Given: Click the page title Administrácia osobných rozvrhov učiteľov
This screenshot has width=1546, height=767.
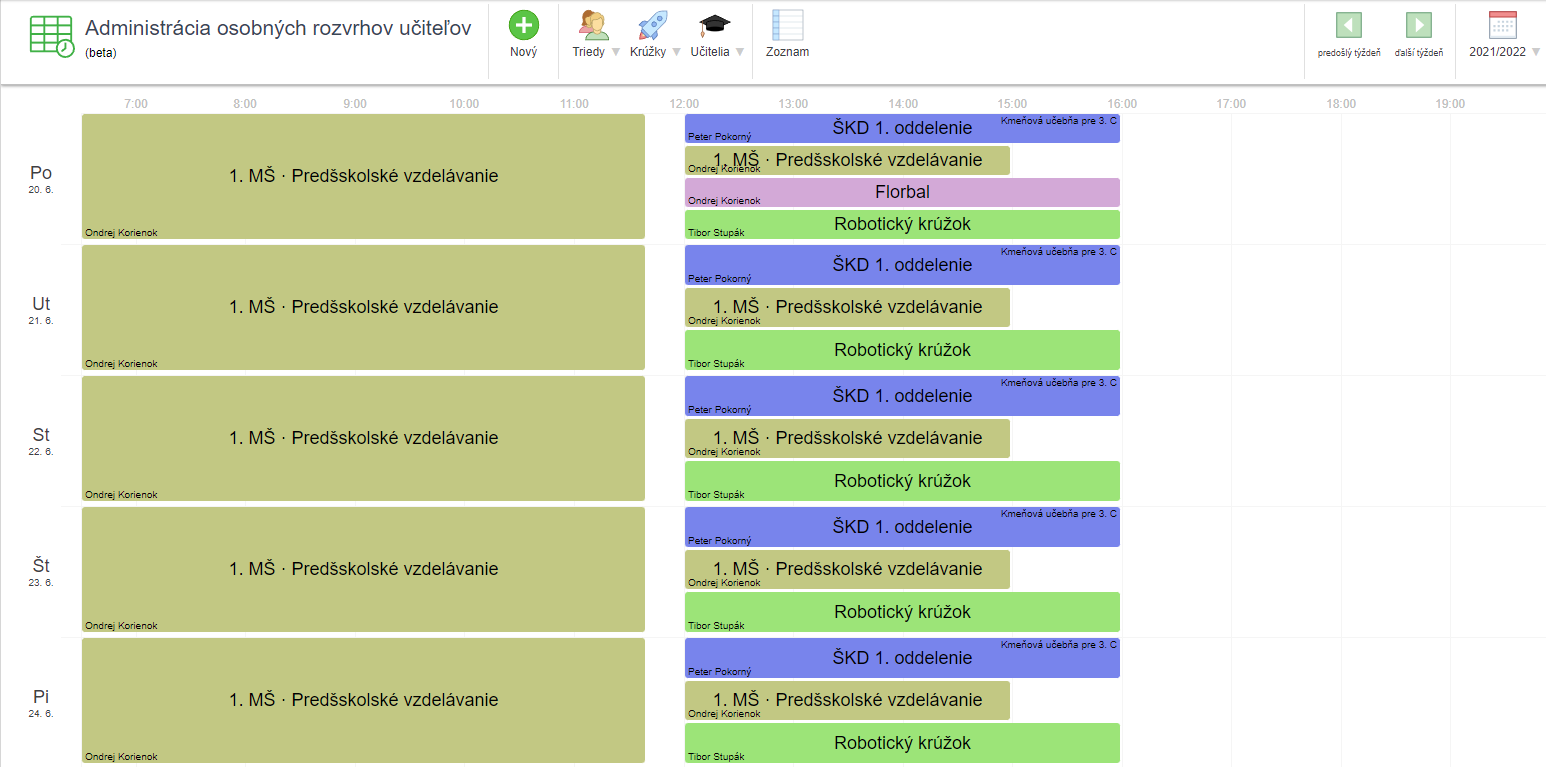Looking at the screenshot, I should point(278,28).
